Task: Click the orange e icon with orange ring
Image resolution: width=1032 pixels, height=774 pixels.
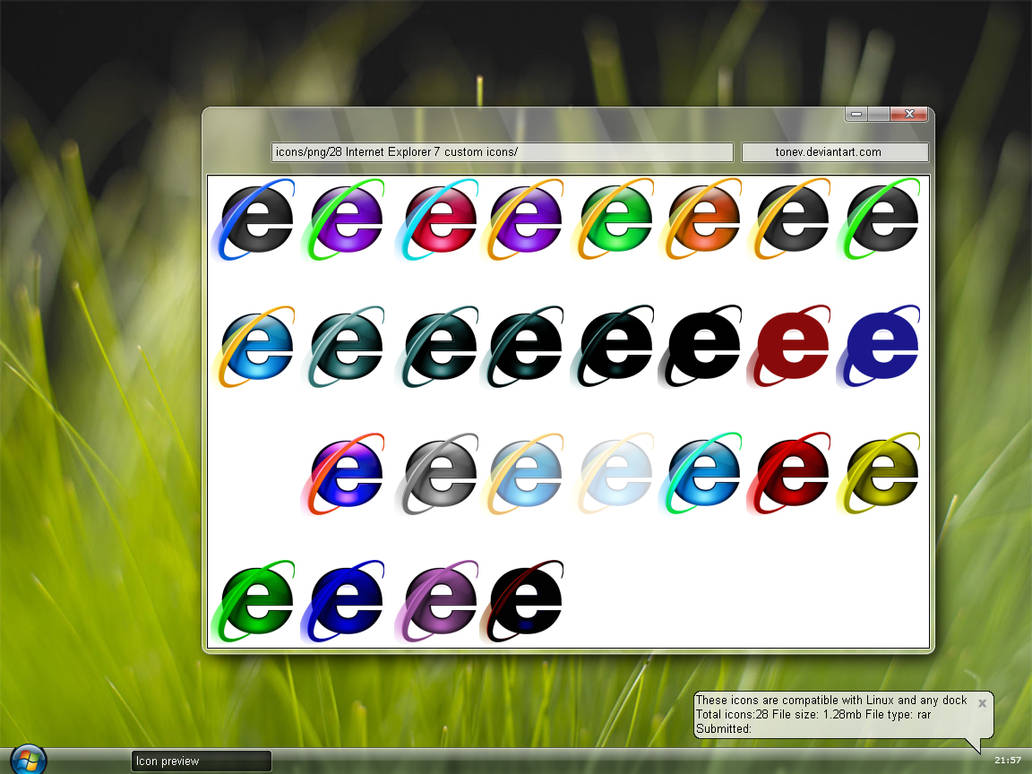Action: [x=703, y=219]
